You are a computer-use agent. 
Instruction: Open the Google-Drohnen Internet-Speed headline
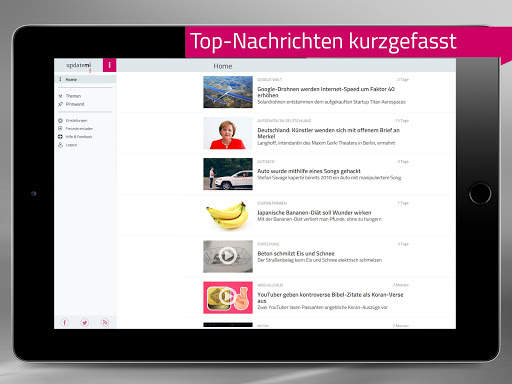[x=326, y=92]
